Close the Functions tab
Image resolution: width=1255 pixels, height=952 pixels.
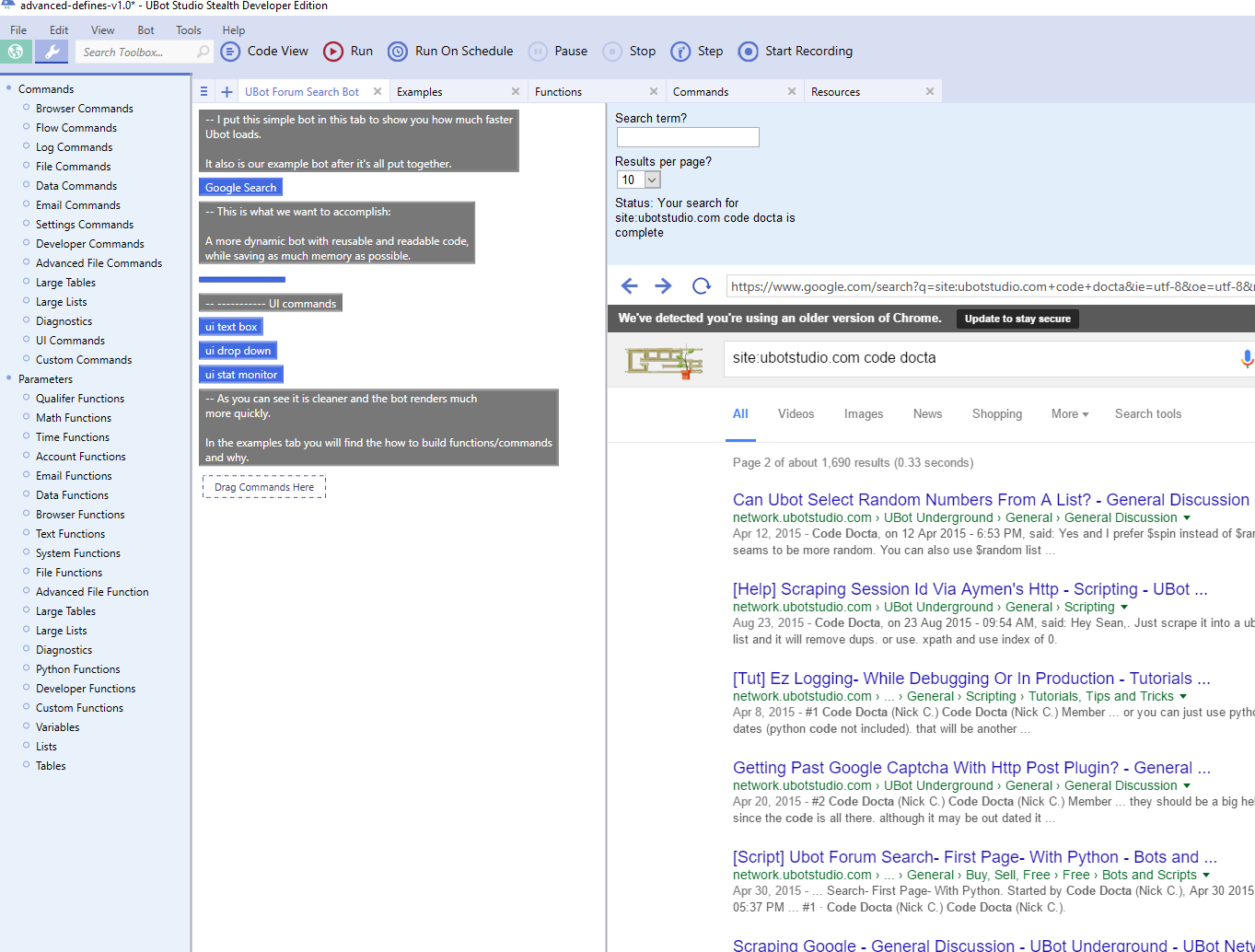pos(654,91)
